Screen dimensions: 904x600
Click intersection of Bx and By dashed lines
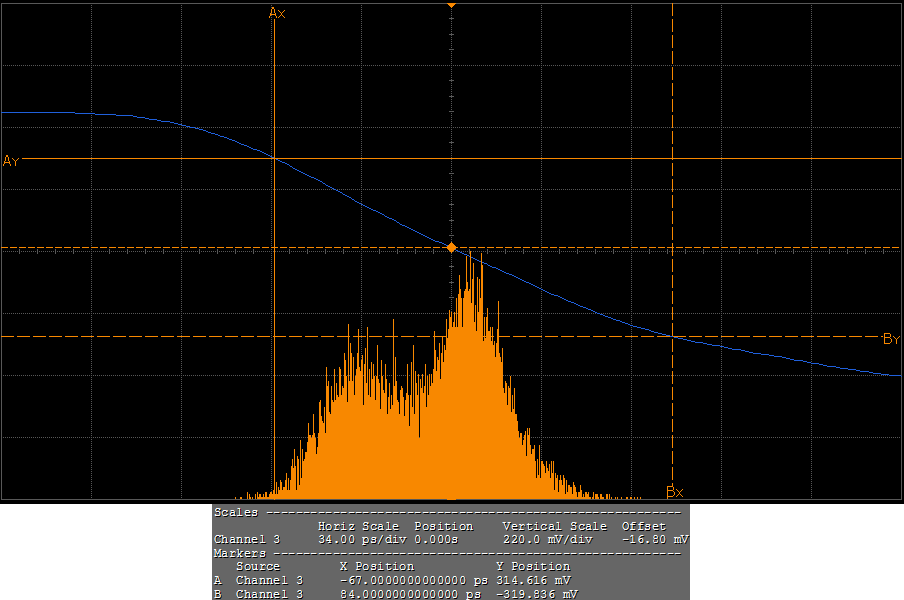672,337
